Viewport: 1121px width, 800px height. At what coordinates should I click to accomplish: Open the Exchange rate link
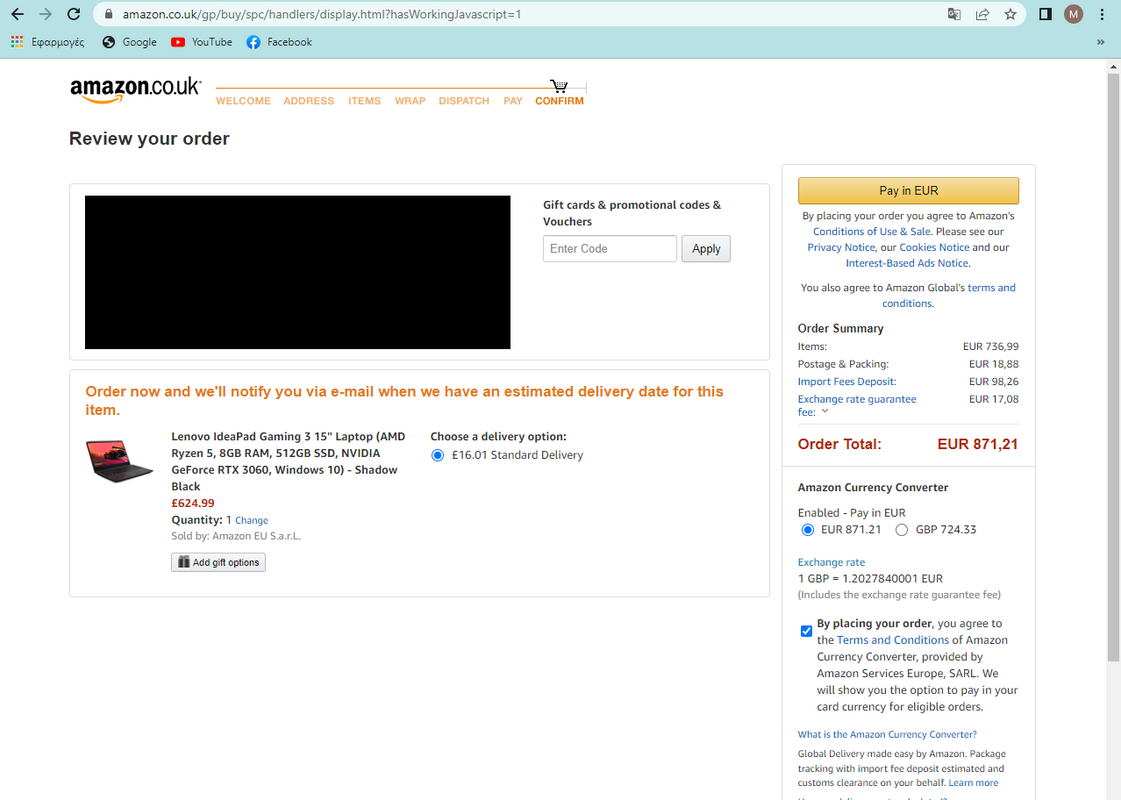(x=831, y=563)
